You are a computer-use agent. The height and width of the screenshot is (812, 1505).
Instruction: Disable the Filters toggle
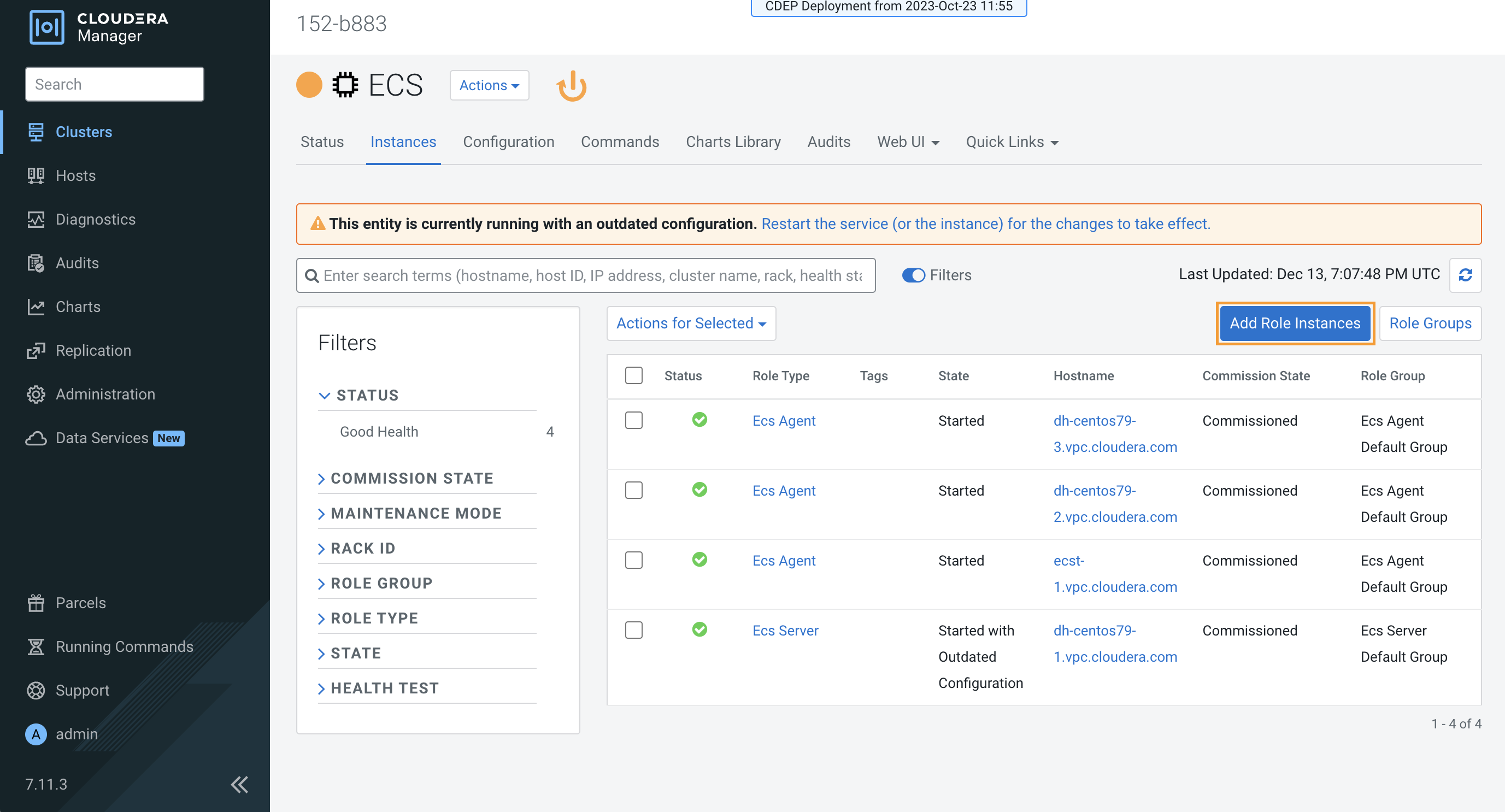913,274
